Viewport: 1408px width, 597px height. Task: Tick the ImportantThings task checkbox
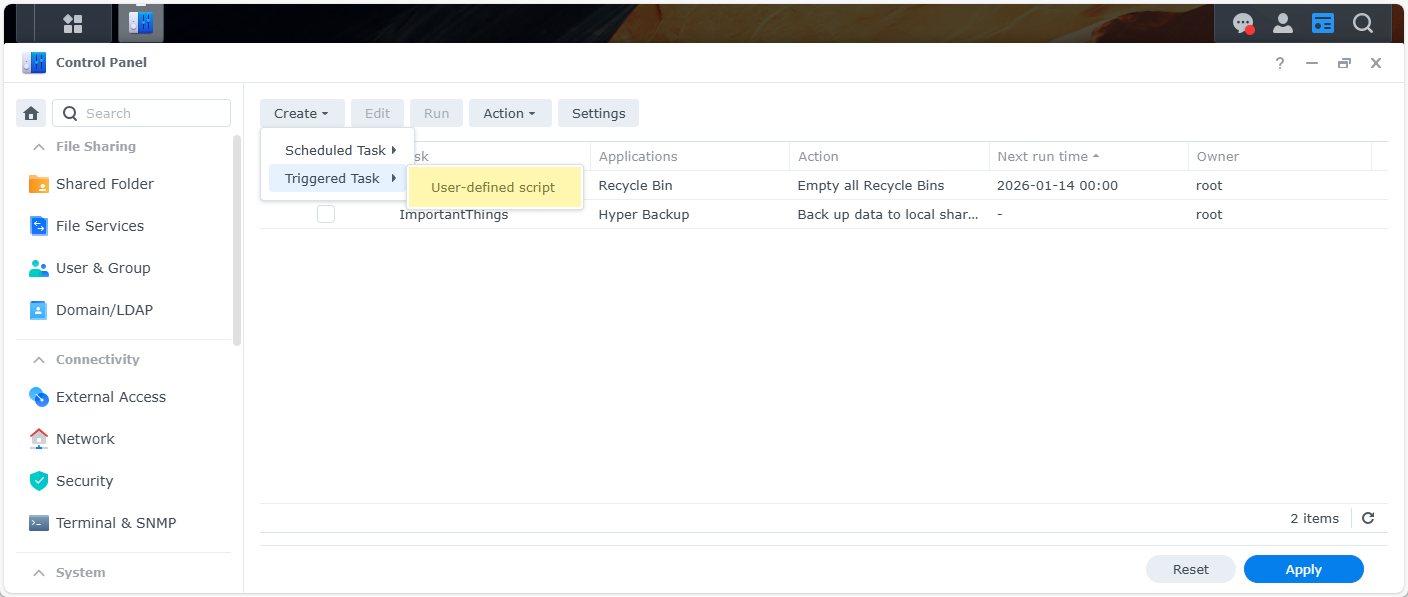pos(326,214)
